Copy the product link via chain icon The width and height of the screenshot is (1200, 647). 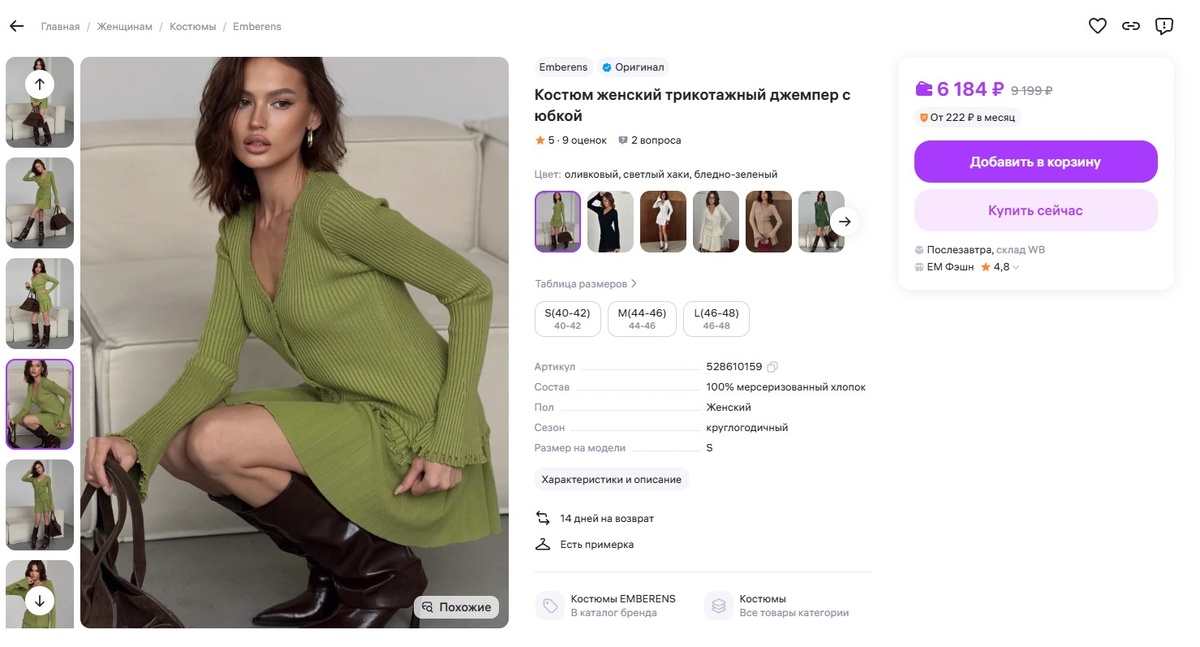1130,25
